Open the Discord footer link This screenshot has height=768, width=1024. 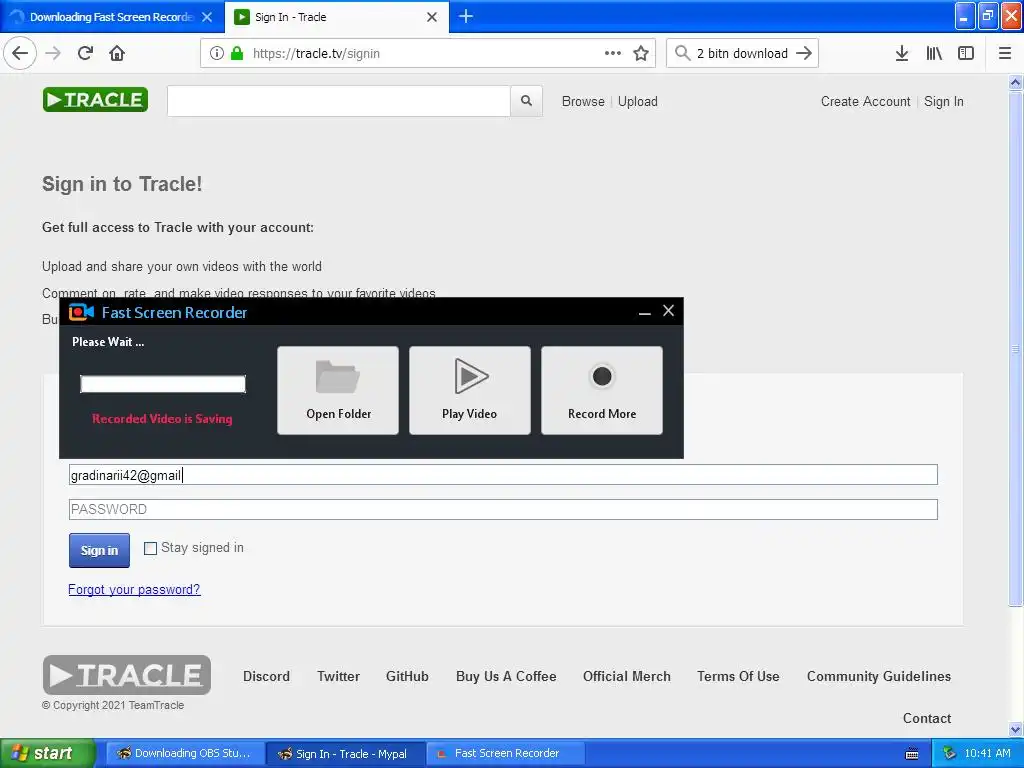click(266, 676)
